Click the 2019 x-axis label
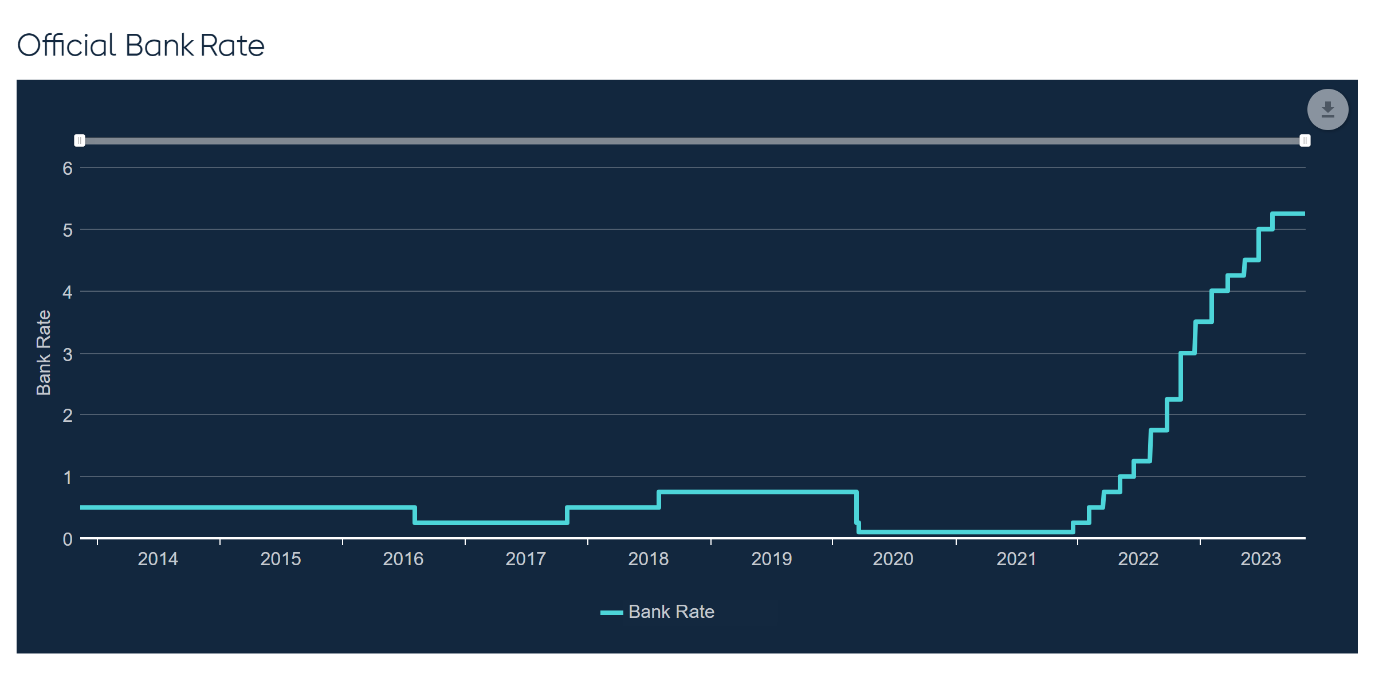The height and width of the screenshot is (684, 1375). [771, 559]
